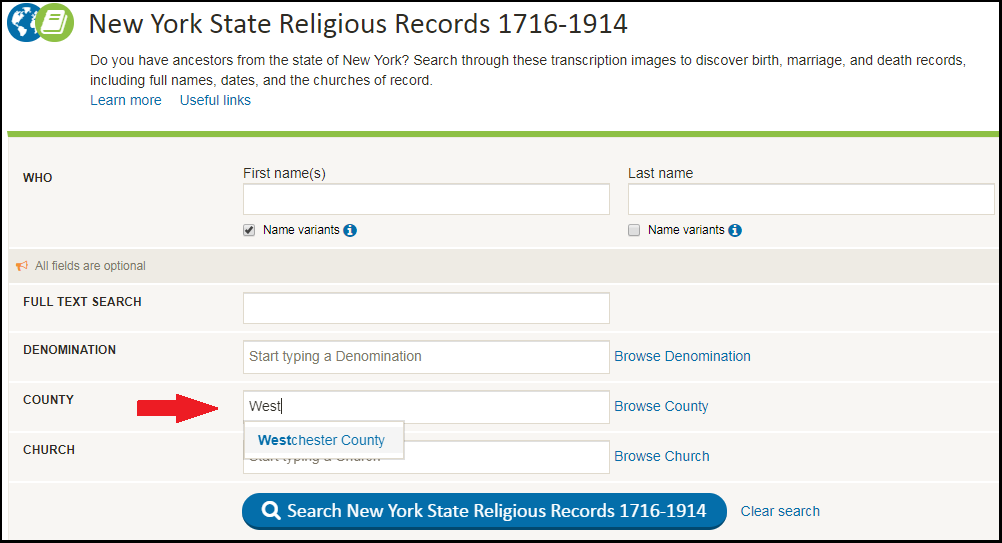Click 'Browse Church' link
The width and height of the screenshot is (1002, 543).
(x=662, y=456)
